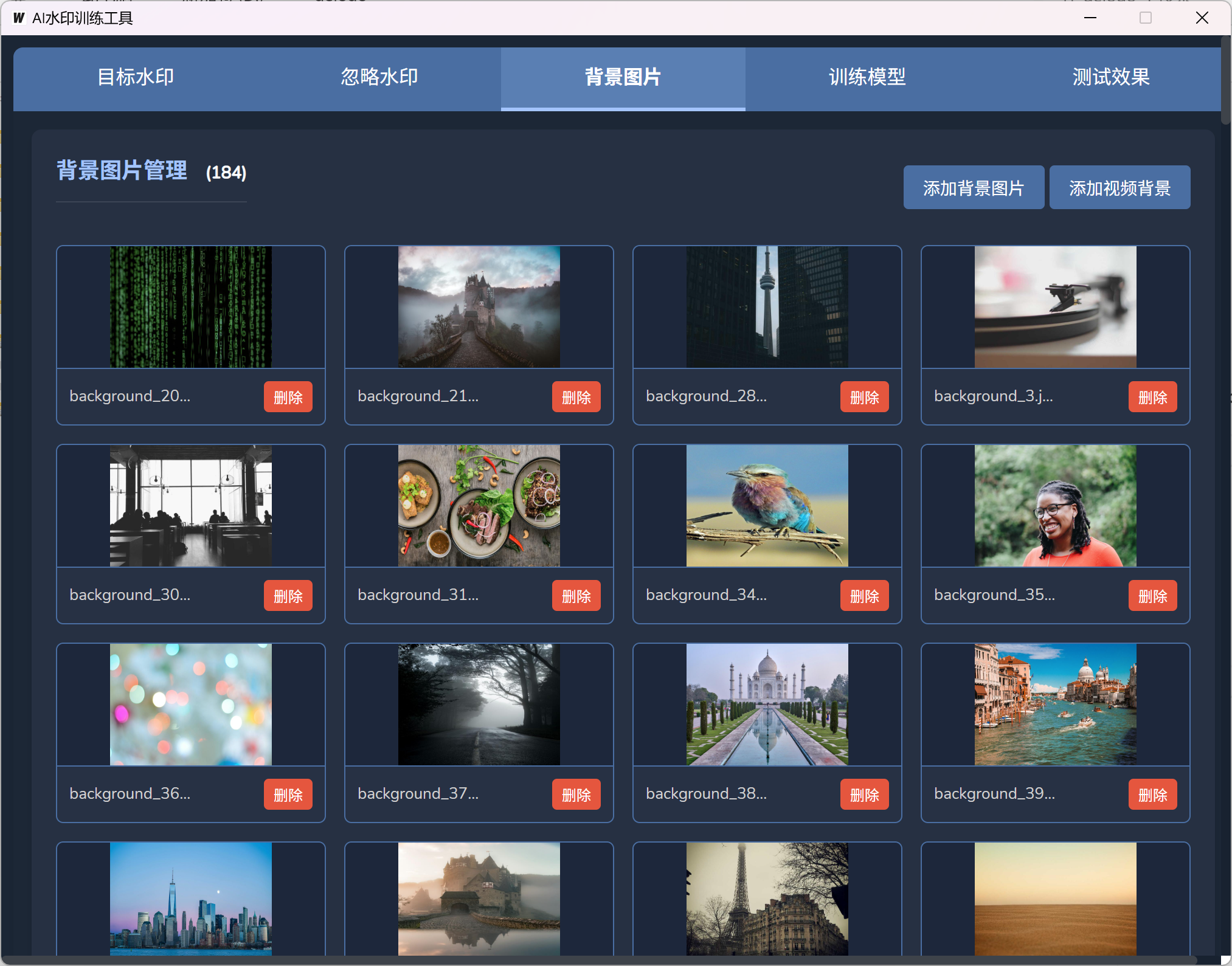Select the 背景图片 tab

[x=623, y=78]
